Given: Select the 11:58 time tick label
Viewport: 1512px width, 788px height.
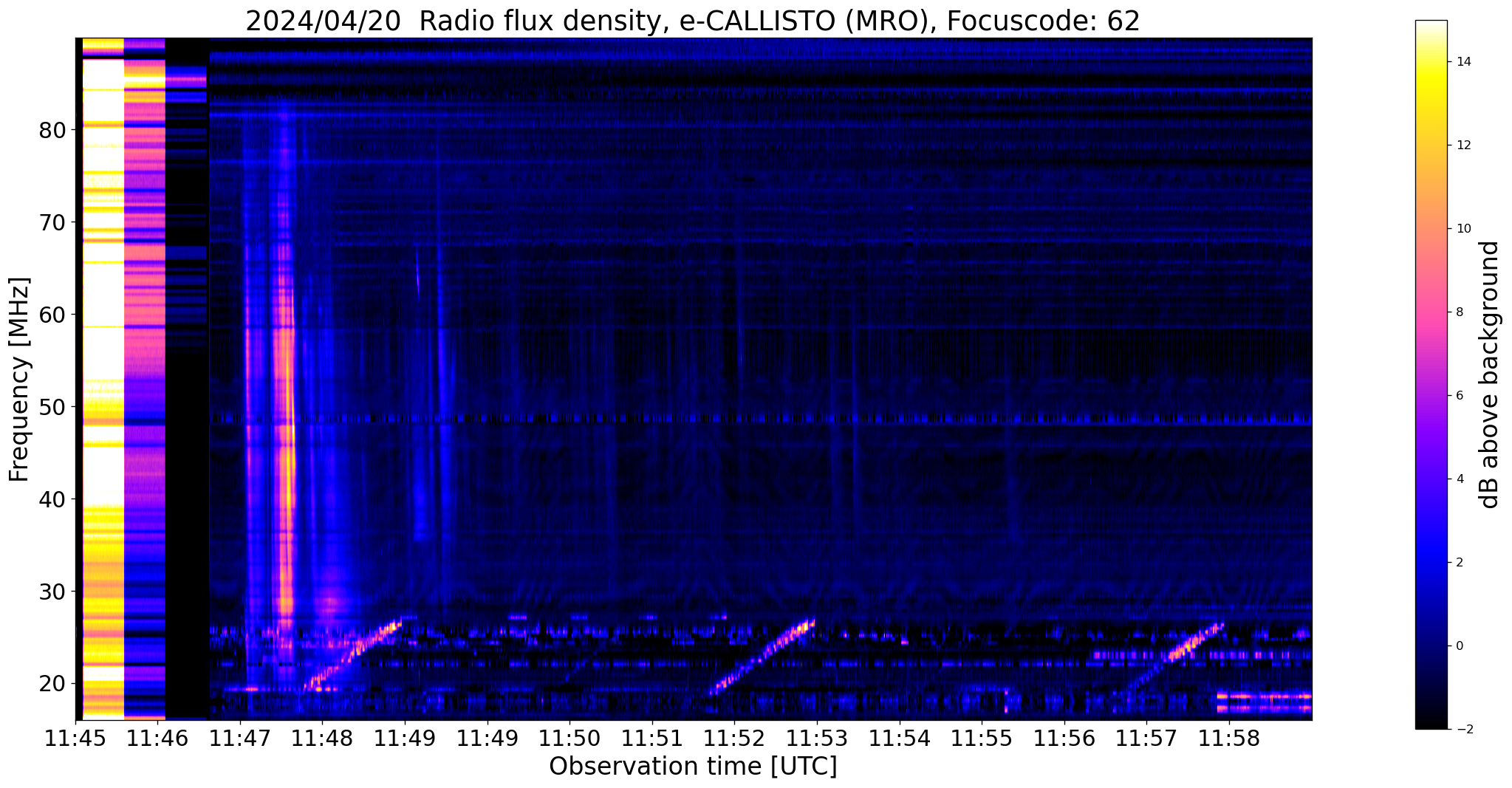Looking at the screenshot, I should [1229, 739].
